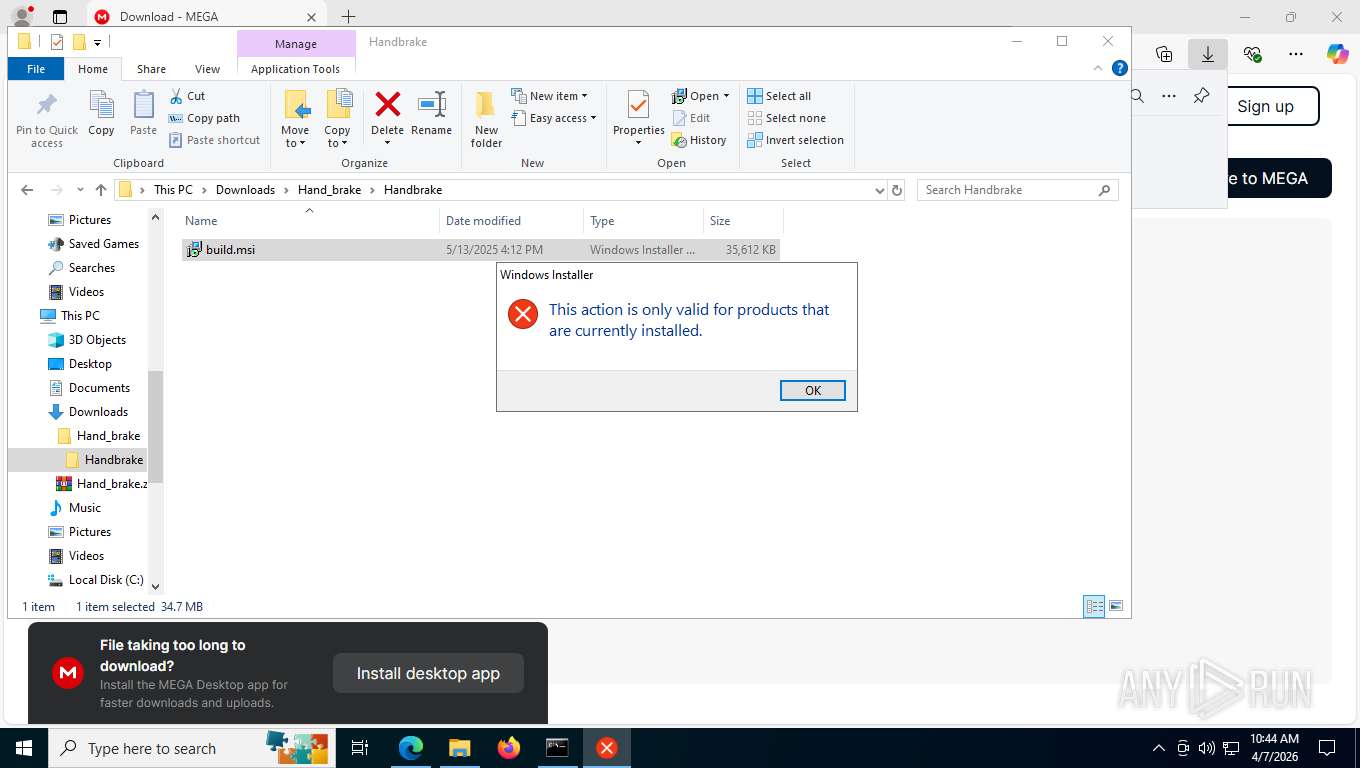Sort by Date modified column
1360x768 pixels.
pyautogui.click(x=511, y=221)
